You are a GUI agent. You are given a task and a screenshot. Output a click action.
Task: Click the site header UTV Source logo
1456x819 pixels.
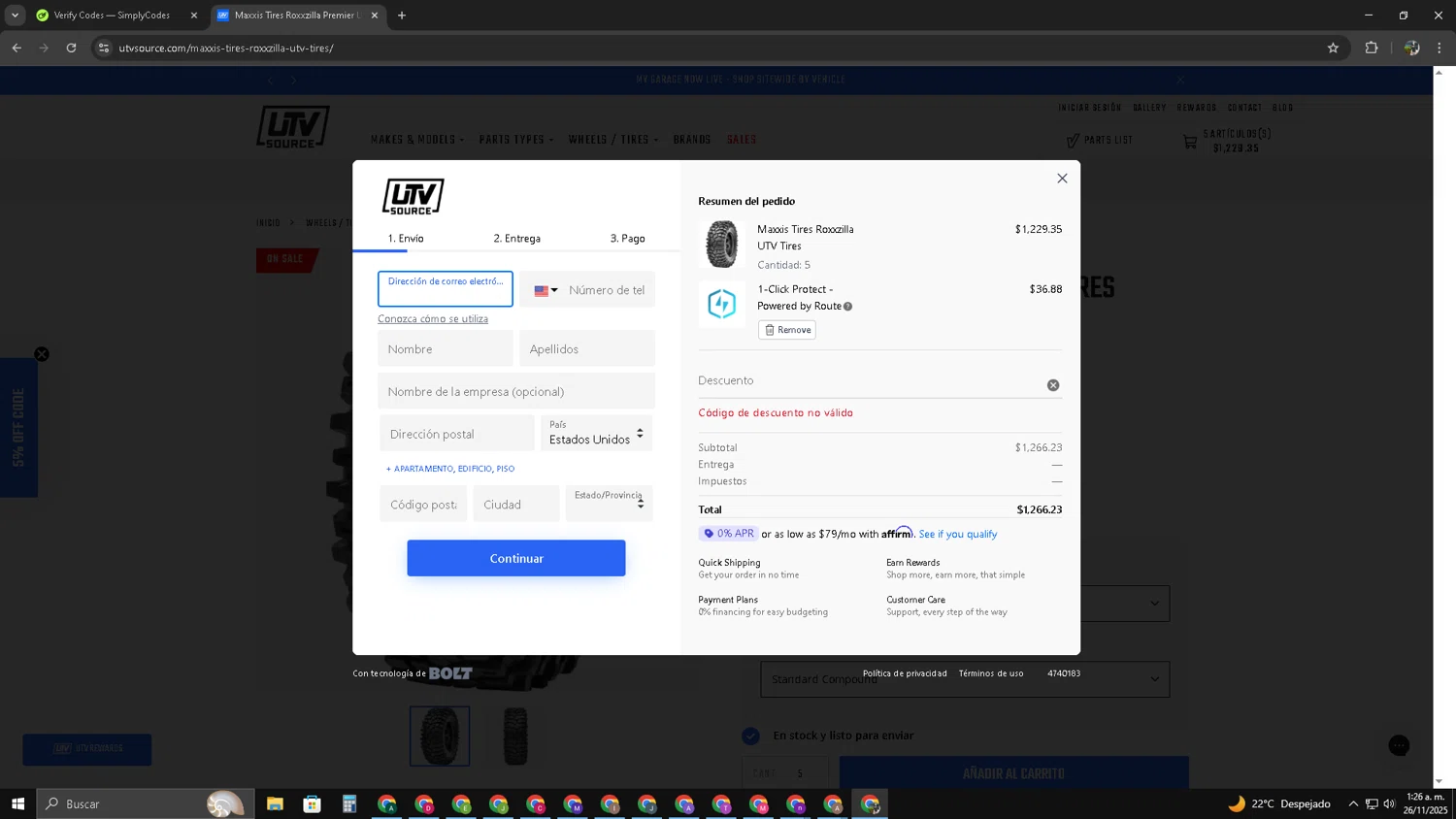click(x=293, y=127)
